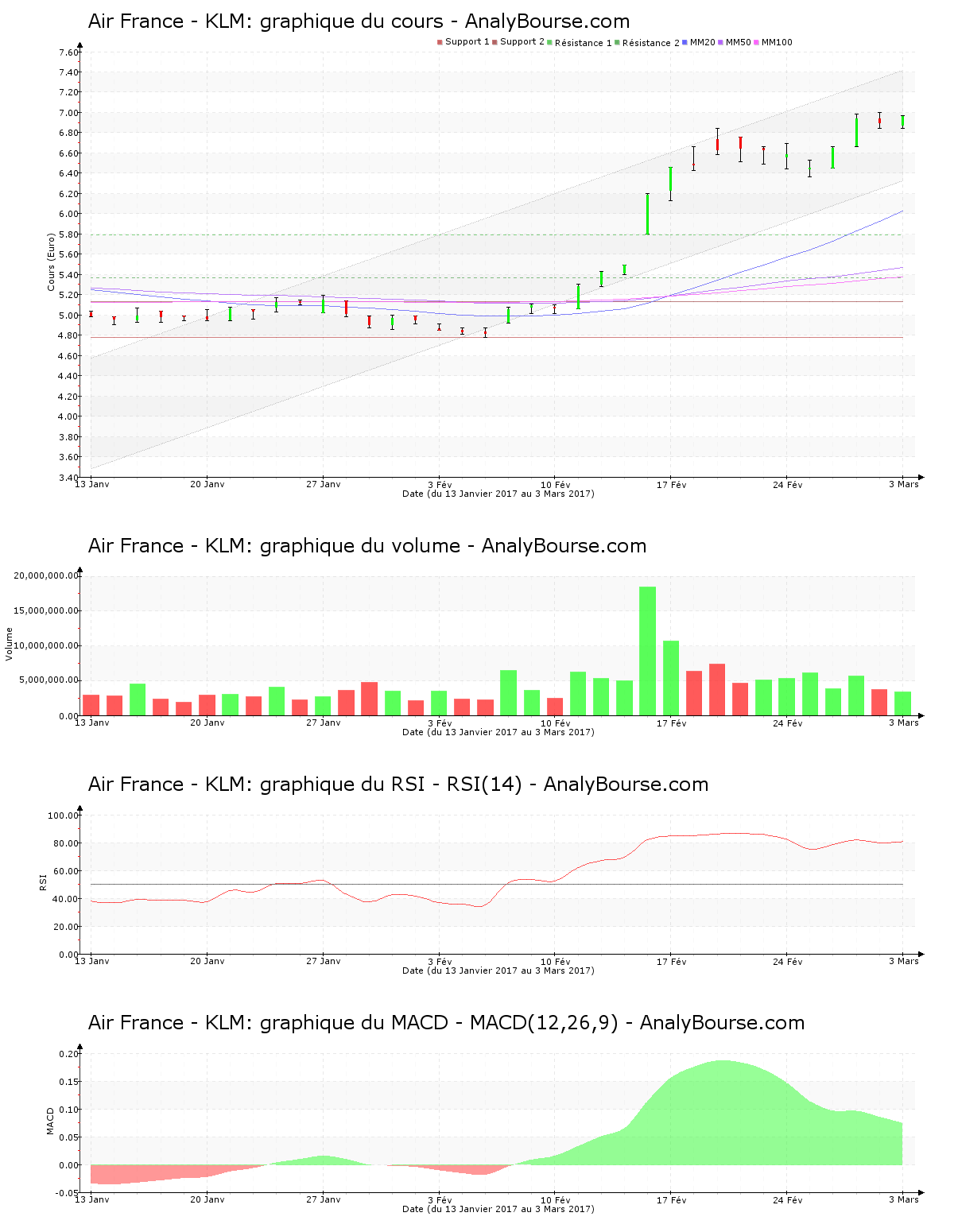Click the 'Cours (Euro)' y-axis title
Image resolution: width=954 pixels, height=1232 pixels.
51,262
